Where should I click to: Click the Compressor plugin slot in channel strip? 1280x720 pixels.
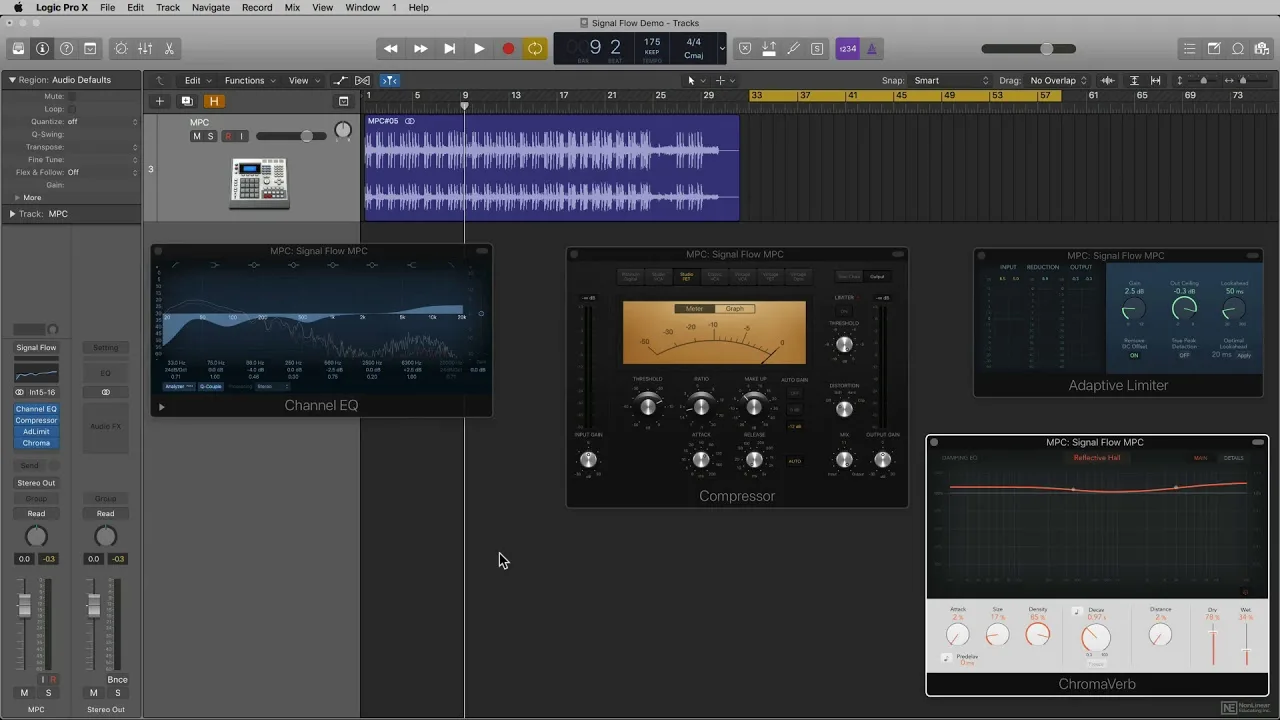coord(36,420)
